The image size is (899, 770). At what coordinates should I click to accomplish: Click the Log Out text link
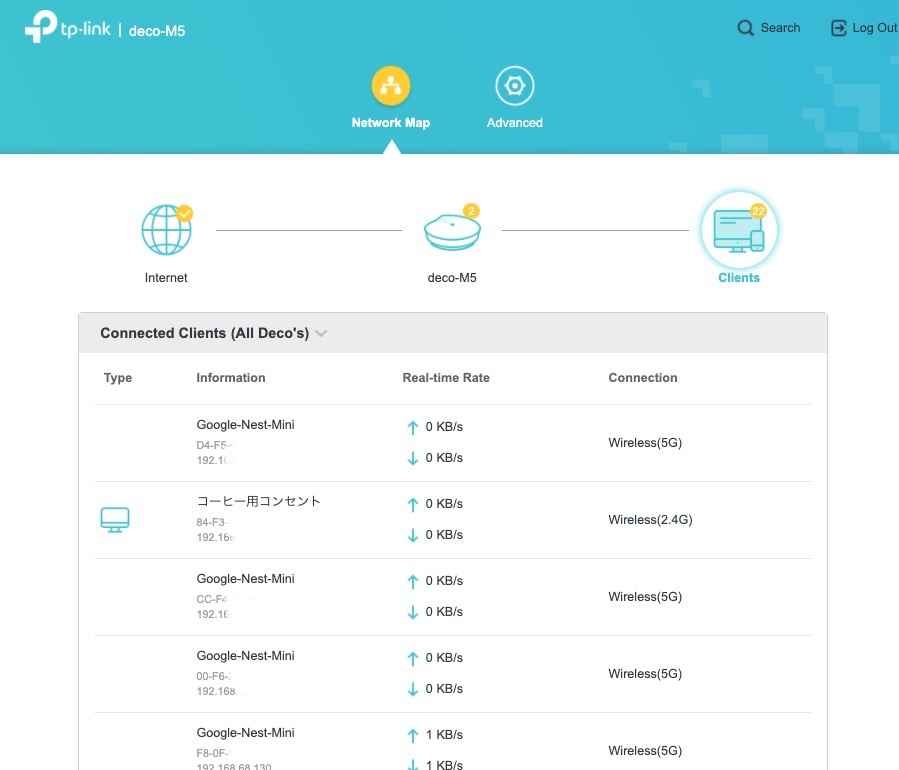pyautogui.click(x=874, y=28)
